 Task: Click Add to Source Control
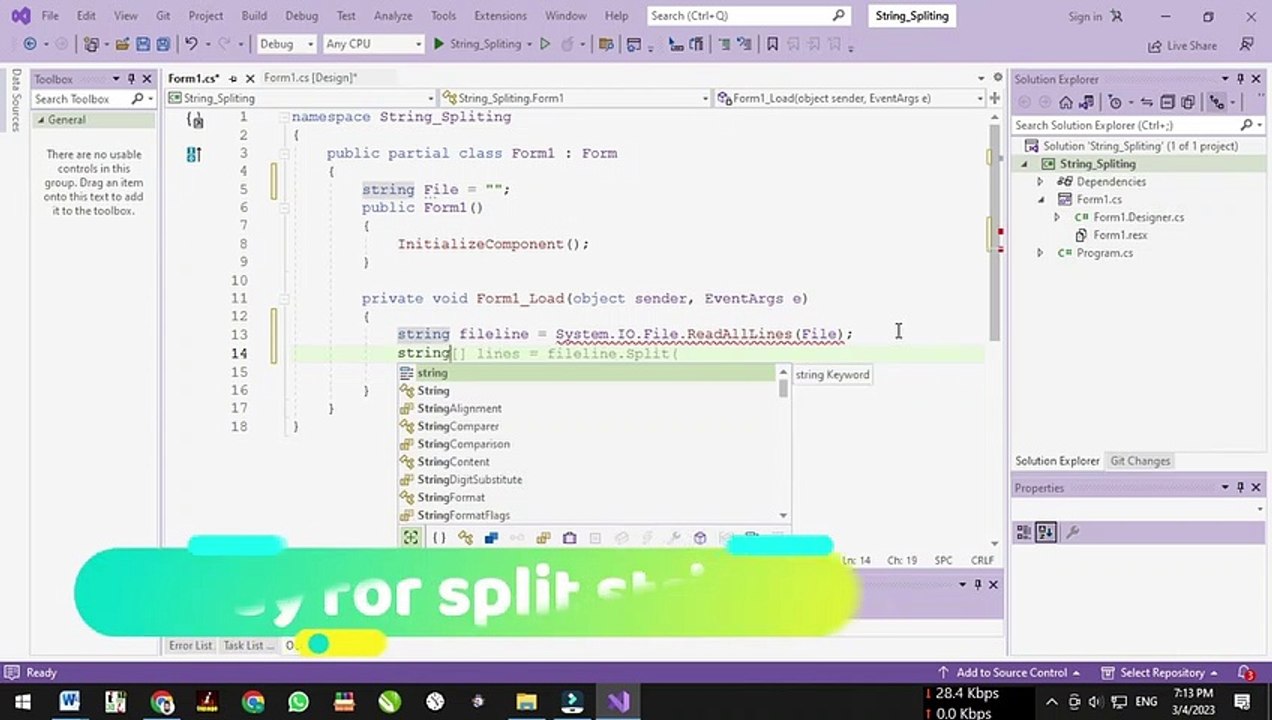click(1008, 673)
